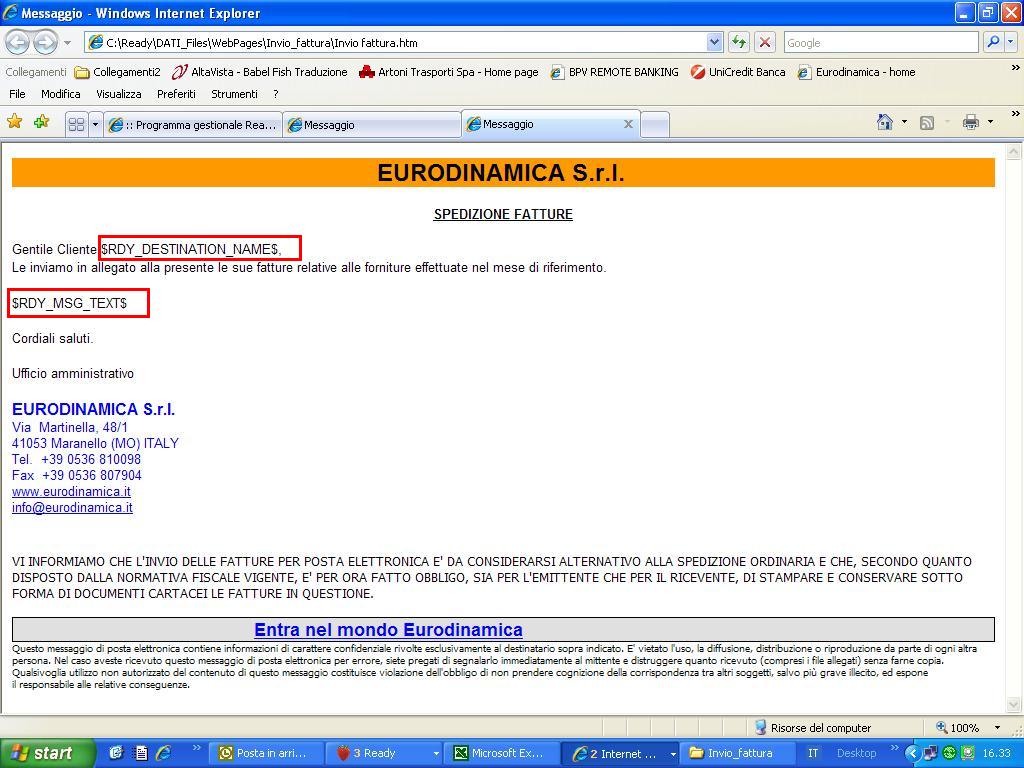Open the Modifica menu
Viewport: 1024px width, 768px height.
61,94
